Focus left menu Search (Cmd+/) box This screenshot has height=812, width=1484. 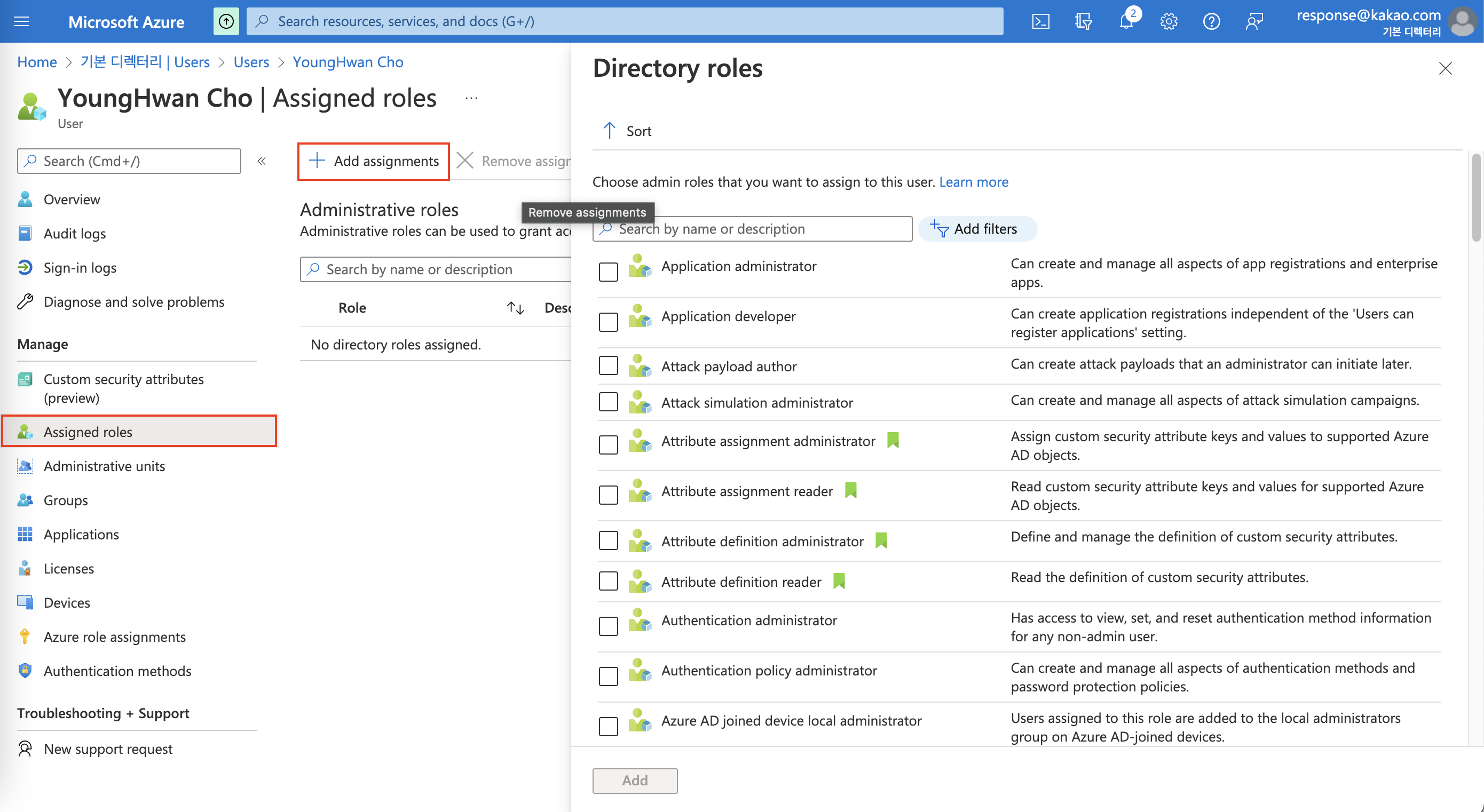click(129, 161)
